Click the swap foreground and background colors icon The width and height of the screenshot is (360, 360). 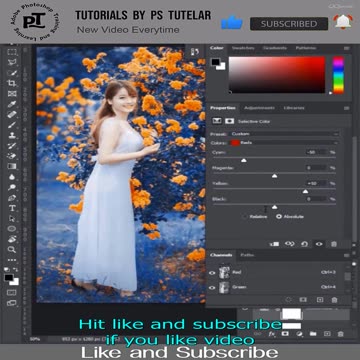tap(16, 269)
